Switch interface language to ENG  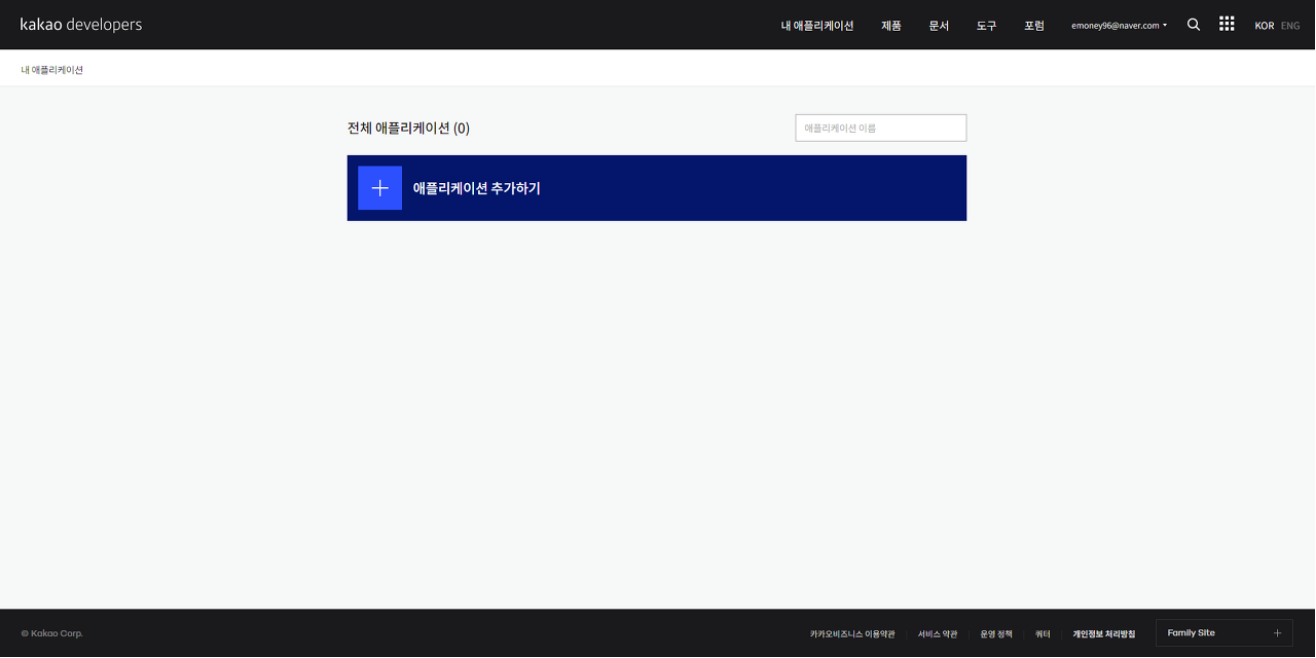(1289, 25)
